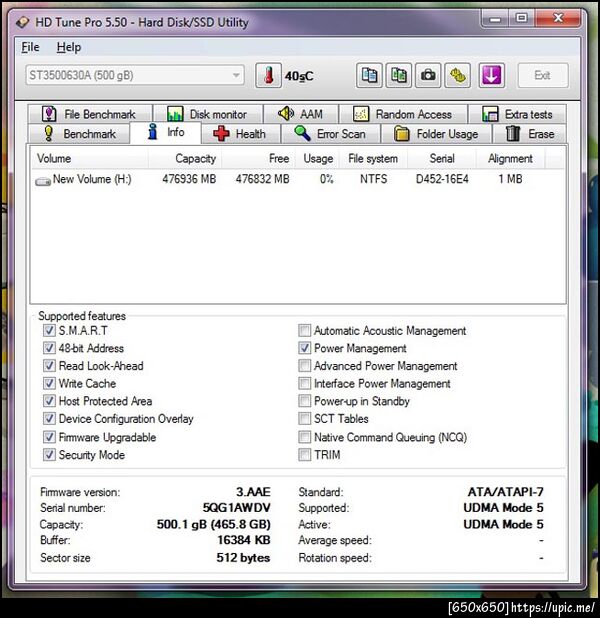Toggle the Read Look-Ahead checkbox

[49, 366]
